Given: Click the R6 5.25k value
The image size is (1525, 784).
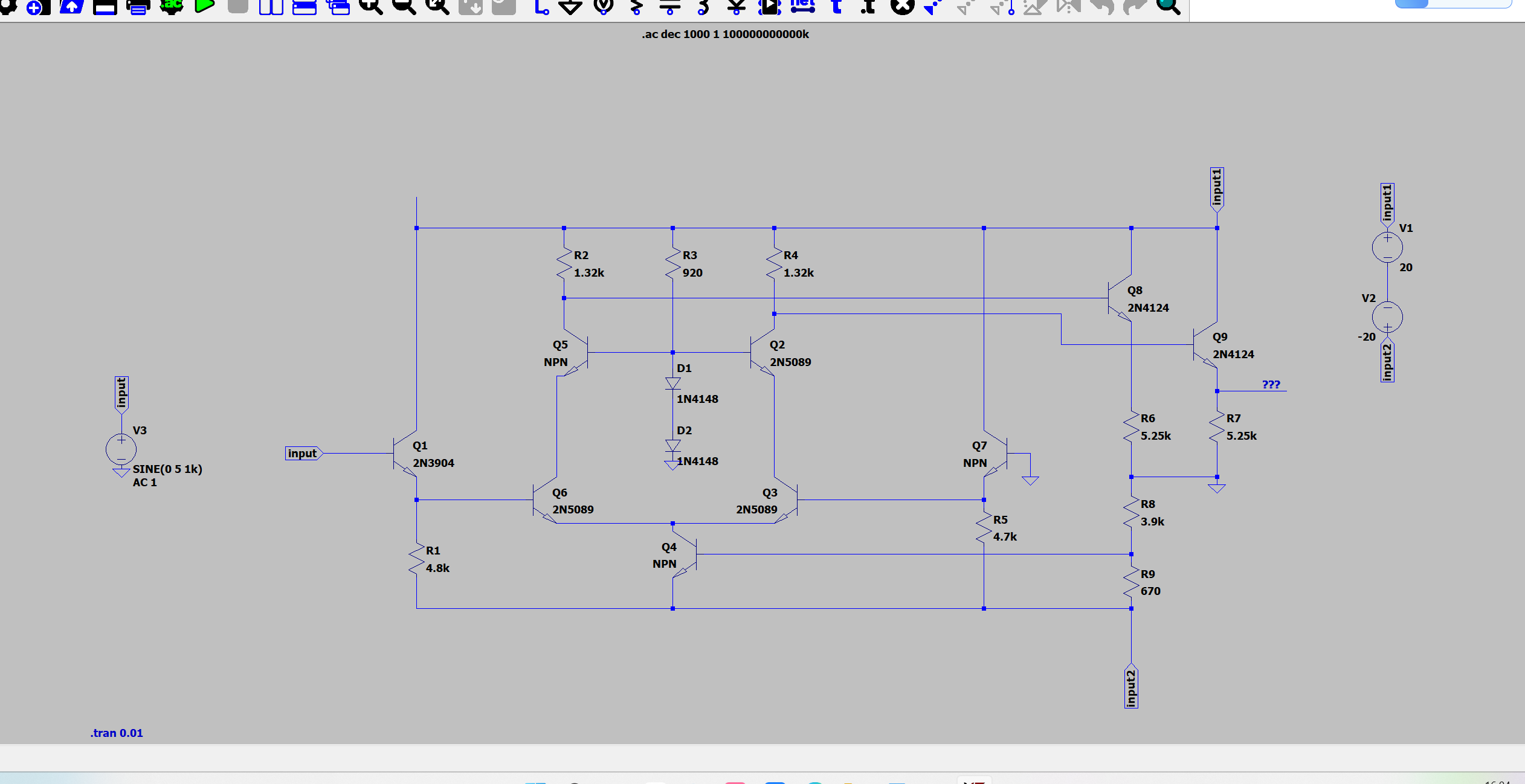Looking at the screenshot, I should click(1155, 435).
